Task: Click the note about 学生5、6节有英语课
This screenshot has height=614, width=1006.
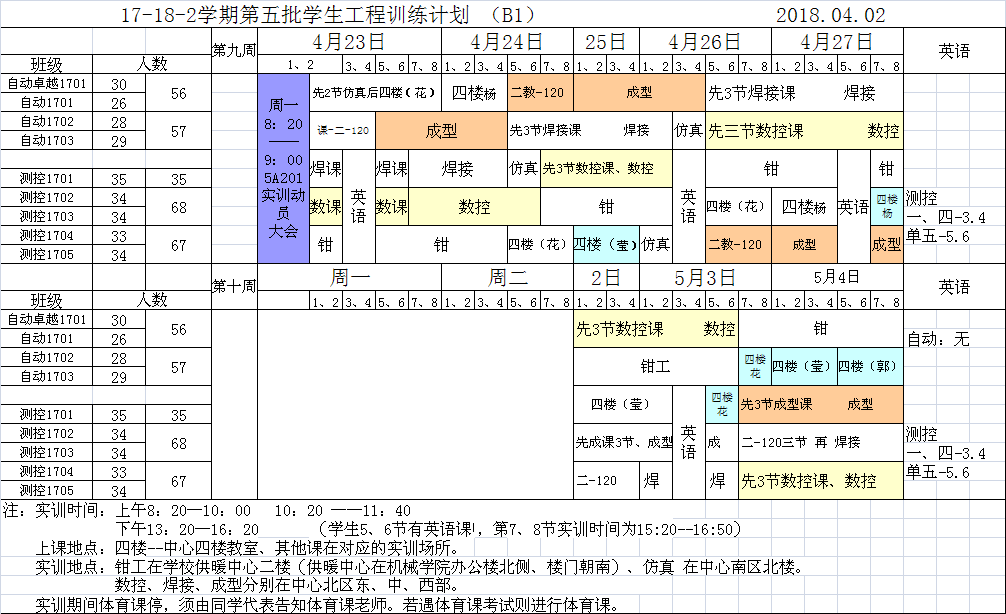Action: [530, 529]
